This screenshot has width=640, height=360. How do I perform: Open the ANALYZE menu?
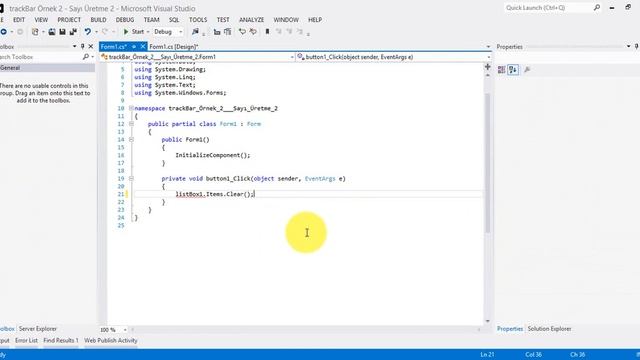(x=251, y=20)
